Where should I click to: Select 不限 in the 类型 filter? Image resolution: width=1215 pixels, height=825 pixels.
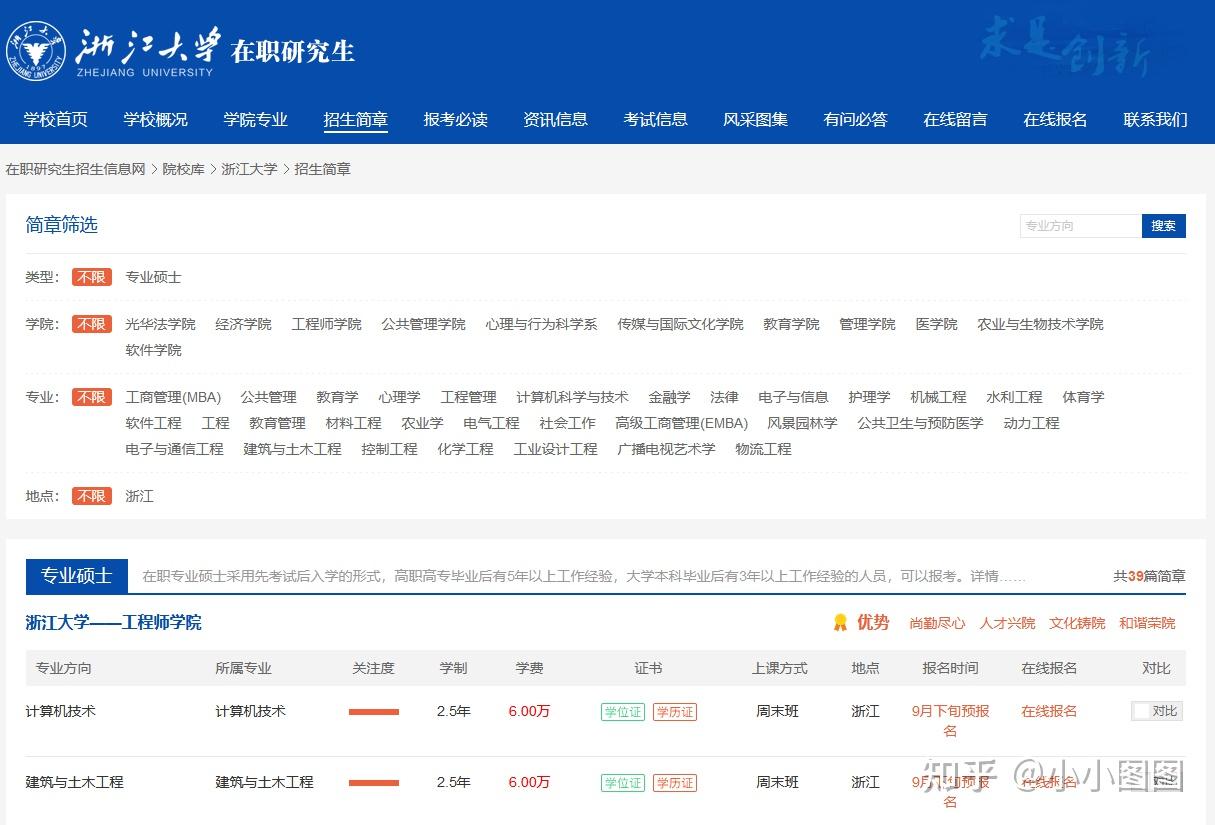pos(92,277)
